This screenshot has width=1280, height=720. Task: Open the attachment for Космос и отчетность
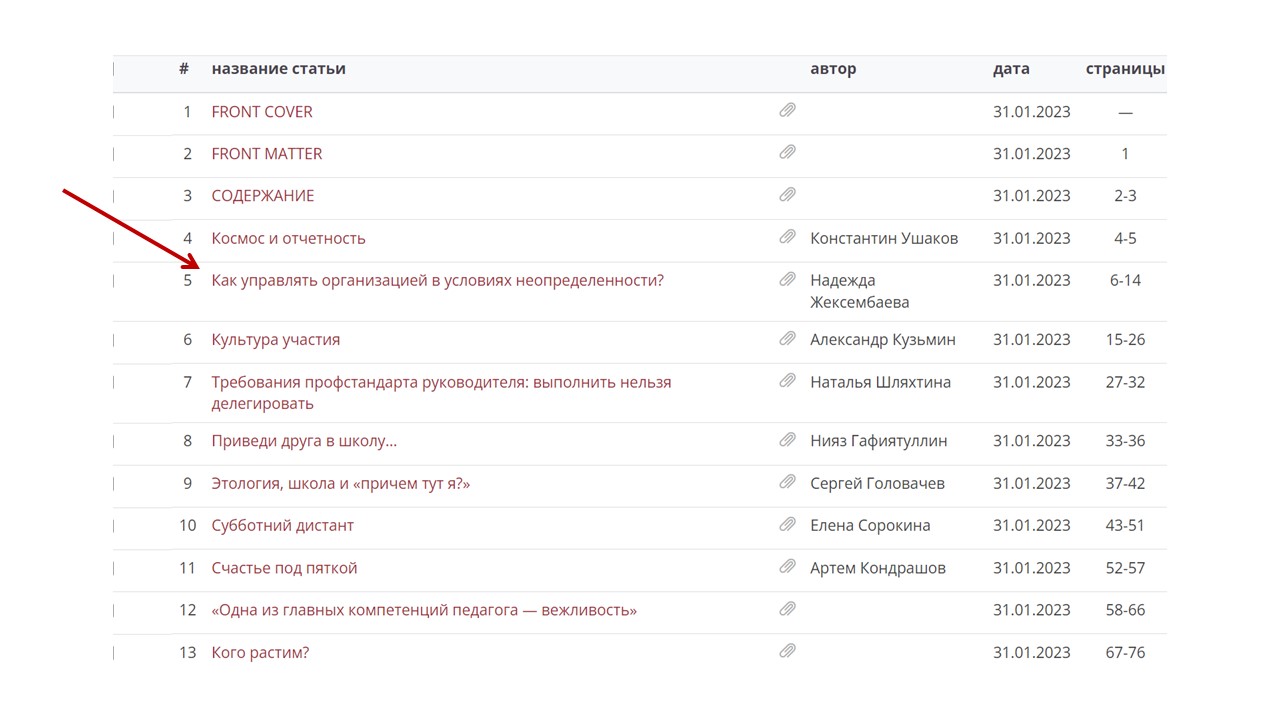pyautogui.click(x=787, y=238)
